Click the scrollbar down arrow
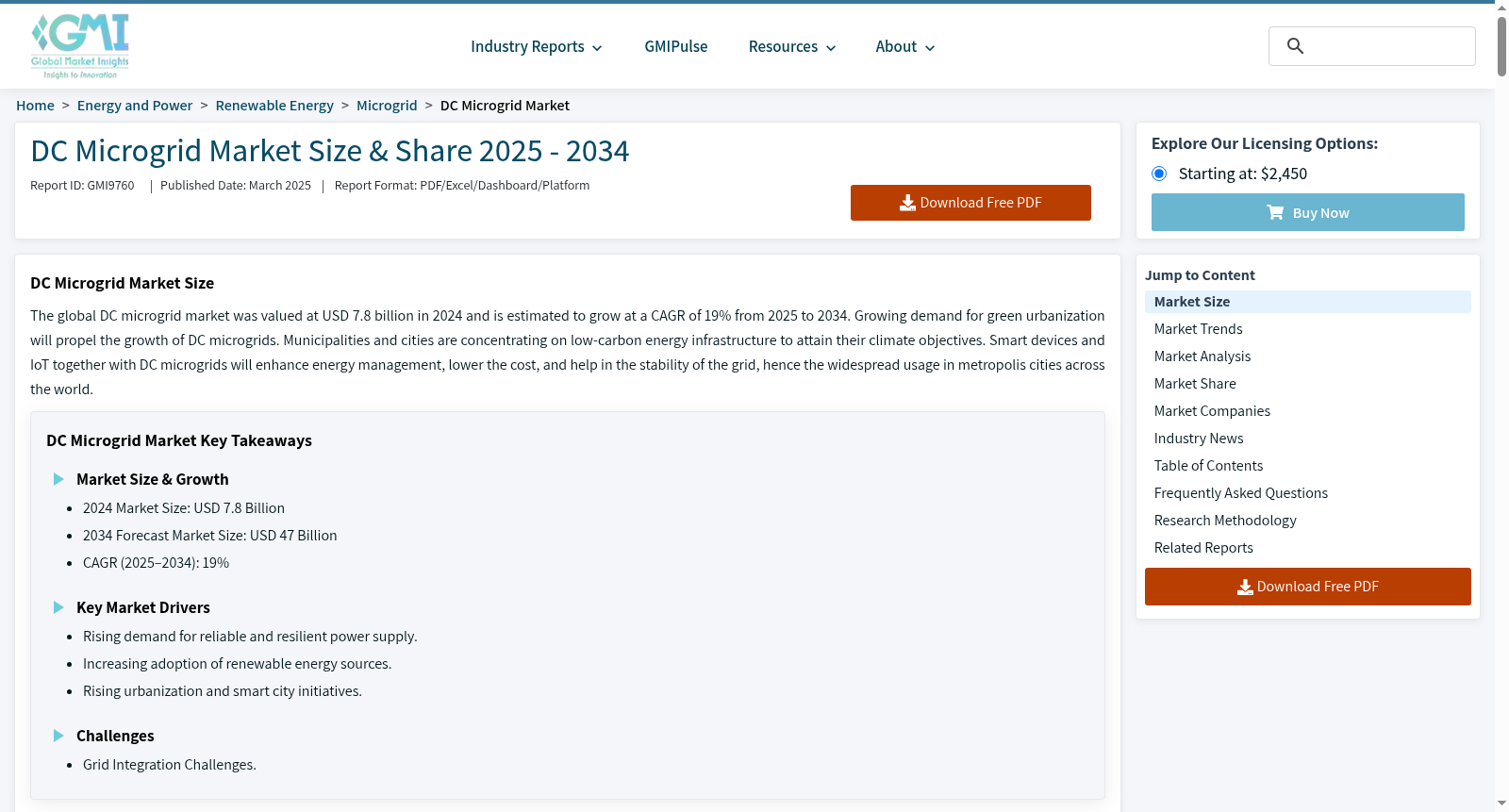 [1501, 804]
